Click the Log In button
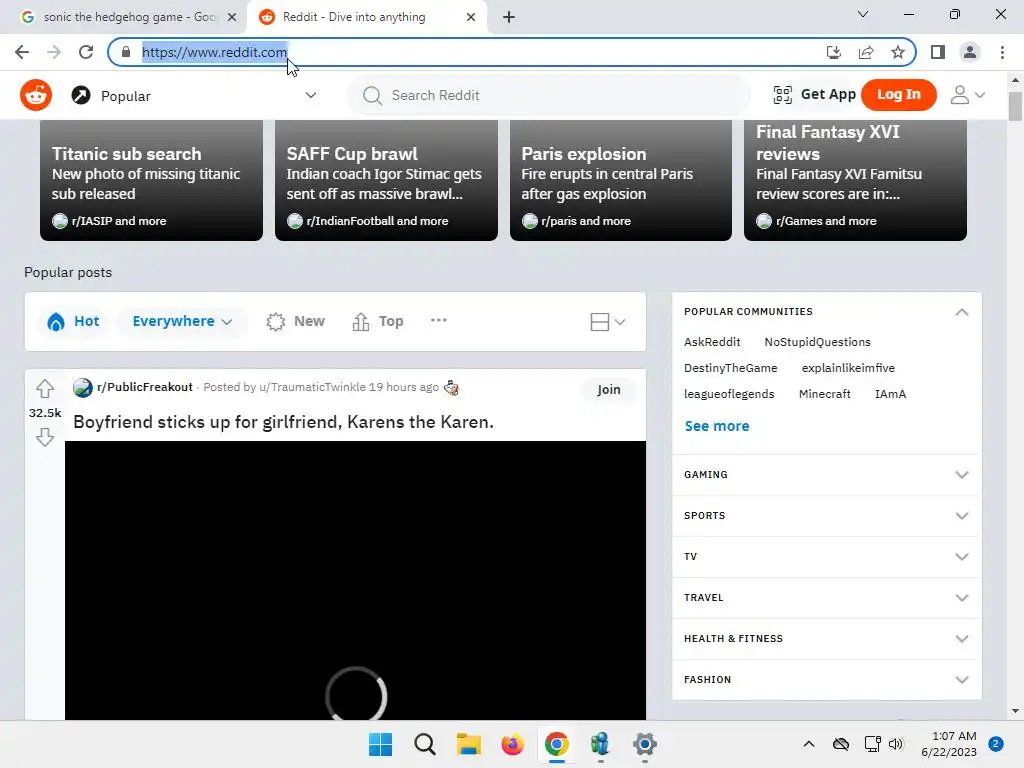The image size is (1024, 768). pos(899,95)
